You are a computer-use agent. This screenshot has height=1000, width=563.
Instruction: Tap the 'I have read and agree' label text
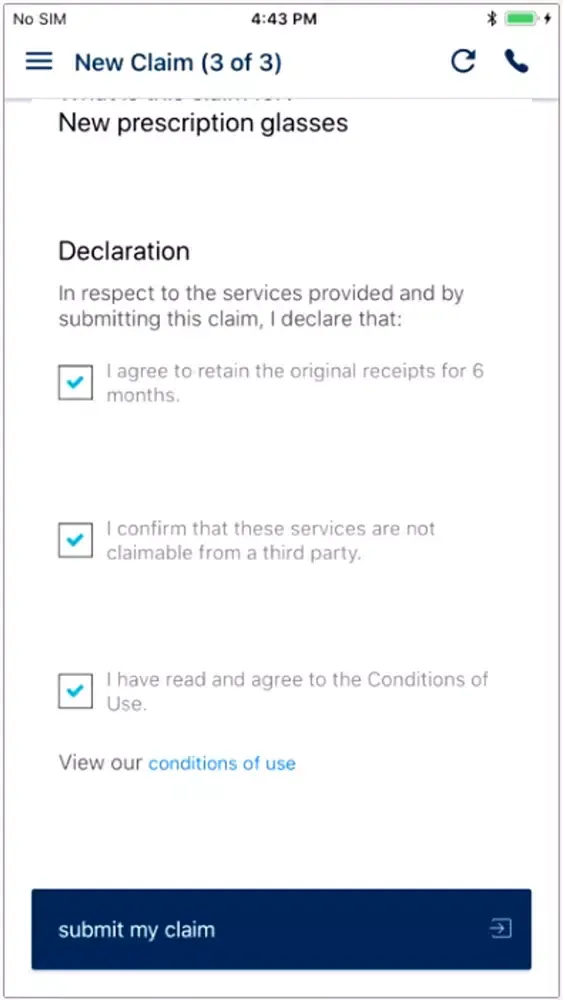[x=297, y=691]
